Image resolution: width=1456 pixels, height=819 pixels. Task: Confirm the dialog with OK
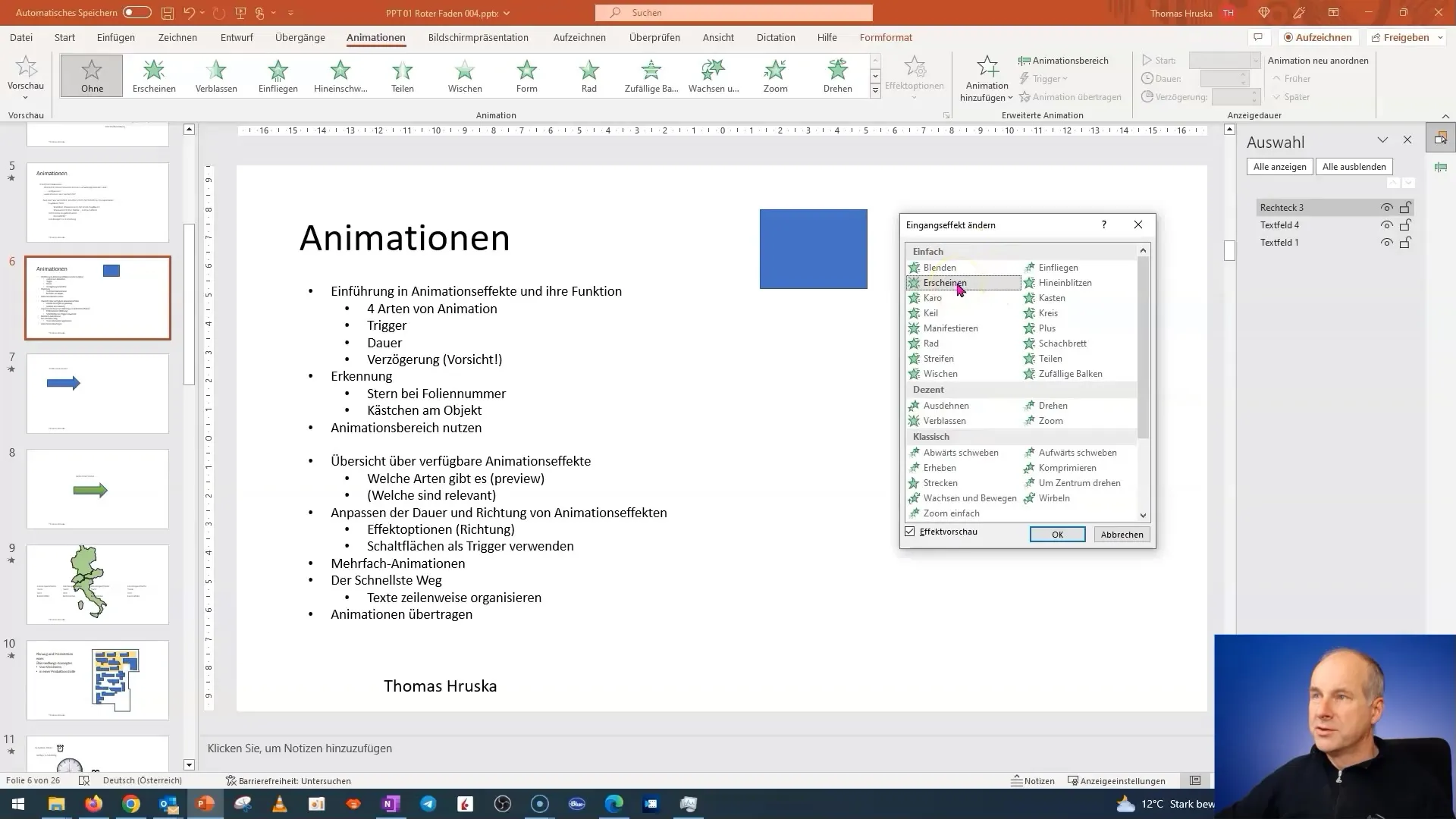tap(1057, 535)
